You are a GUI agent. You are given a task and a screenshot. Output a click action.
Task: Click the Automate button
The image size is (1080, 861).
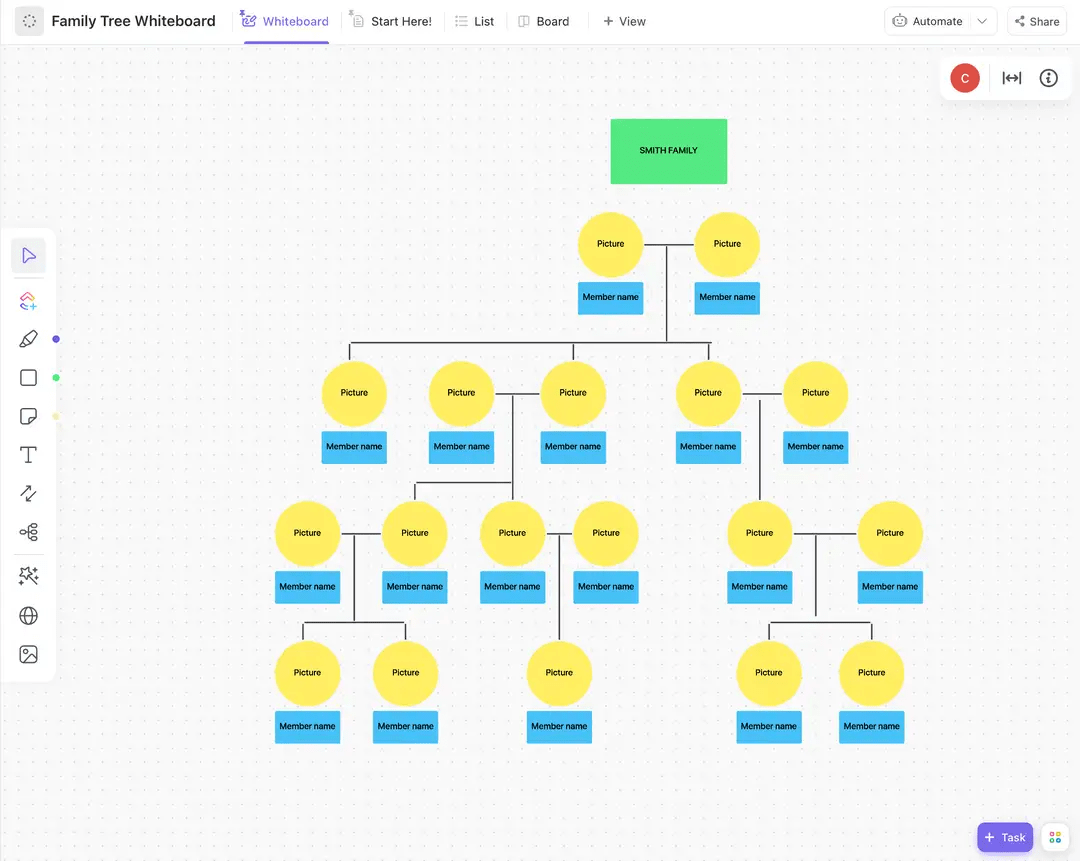point(928,21)
